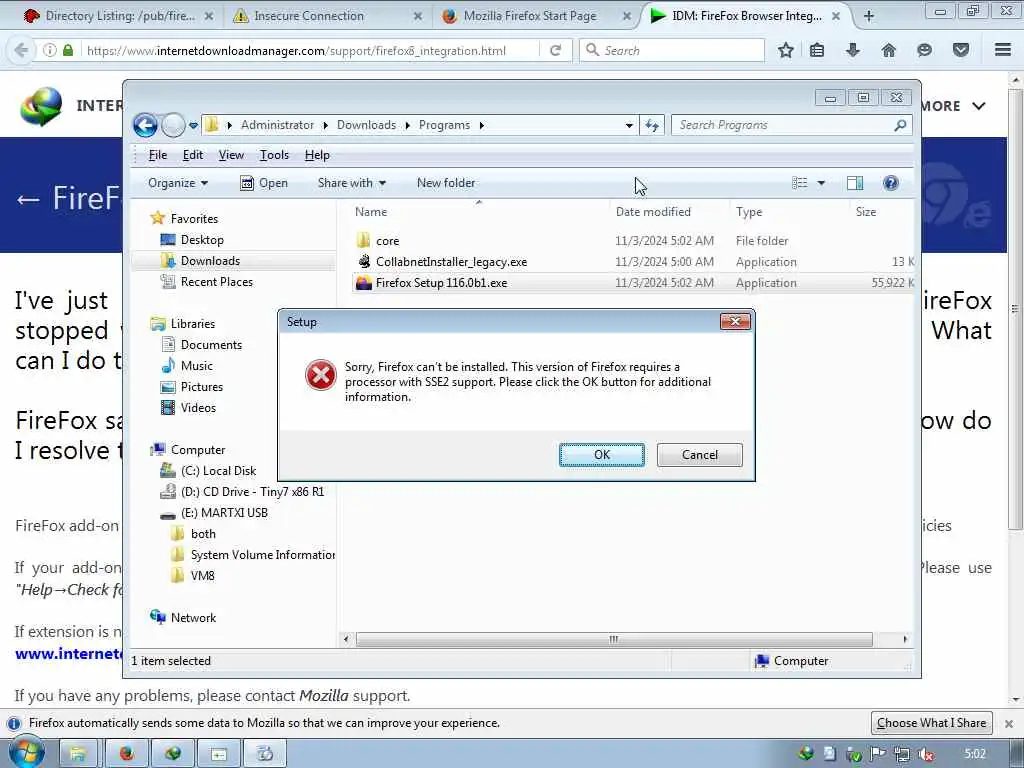Select Videos library

tap(198, 408)
